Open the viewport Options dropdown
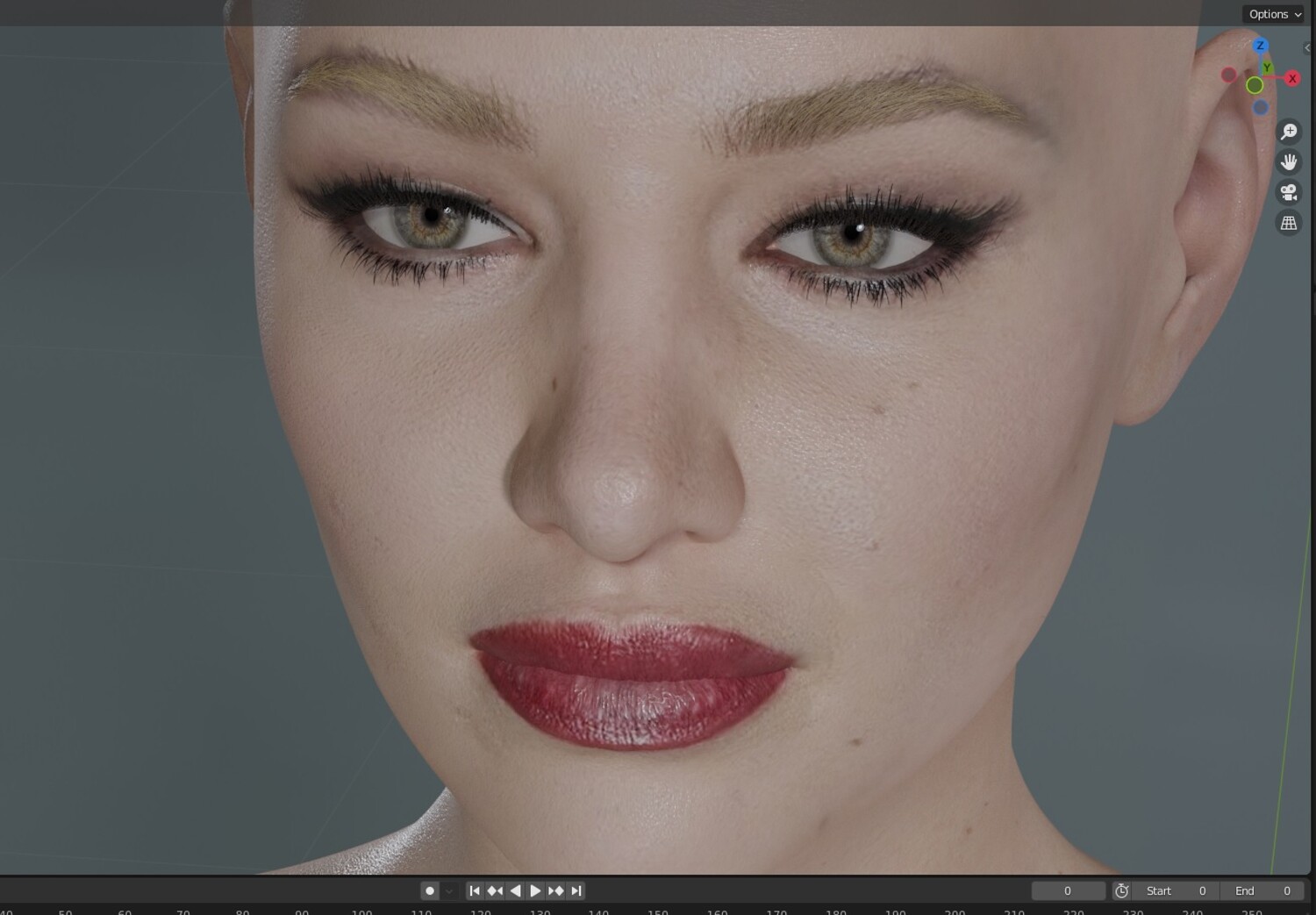This screenshot has height=915, width=1316. (x=1273, y=14)
